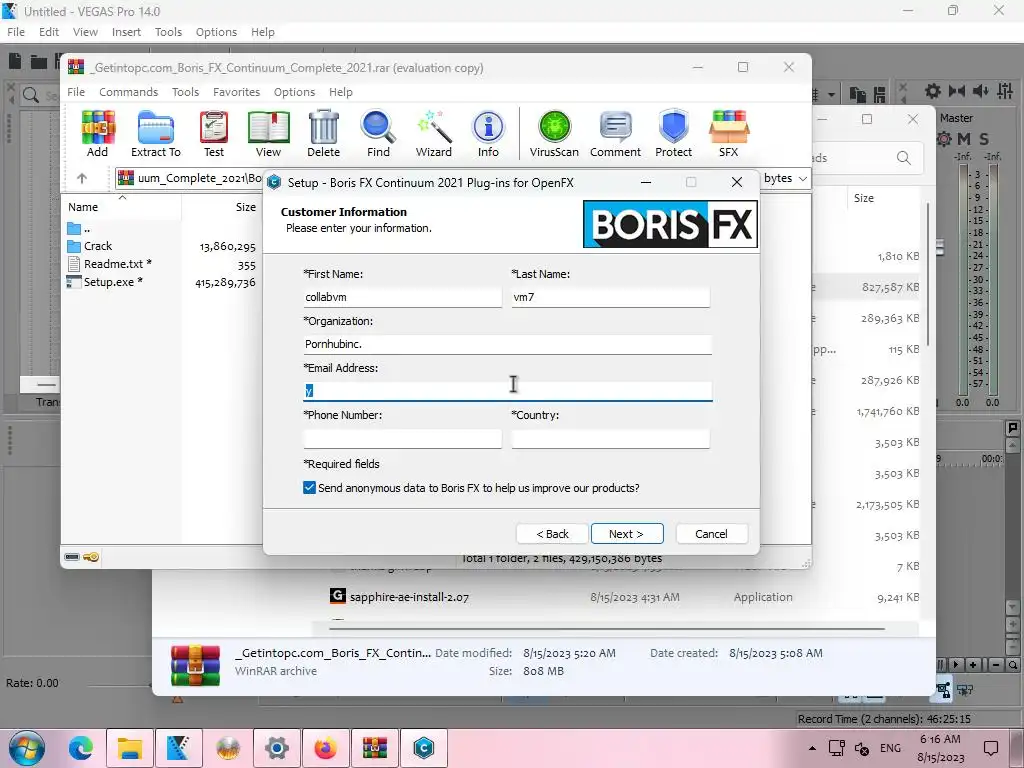Switch to WinRAR taskbar icon
This screenshot has width=1024, height=768.
pyautogui.click(x=375, y=748)
